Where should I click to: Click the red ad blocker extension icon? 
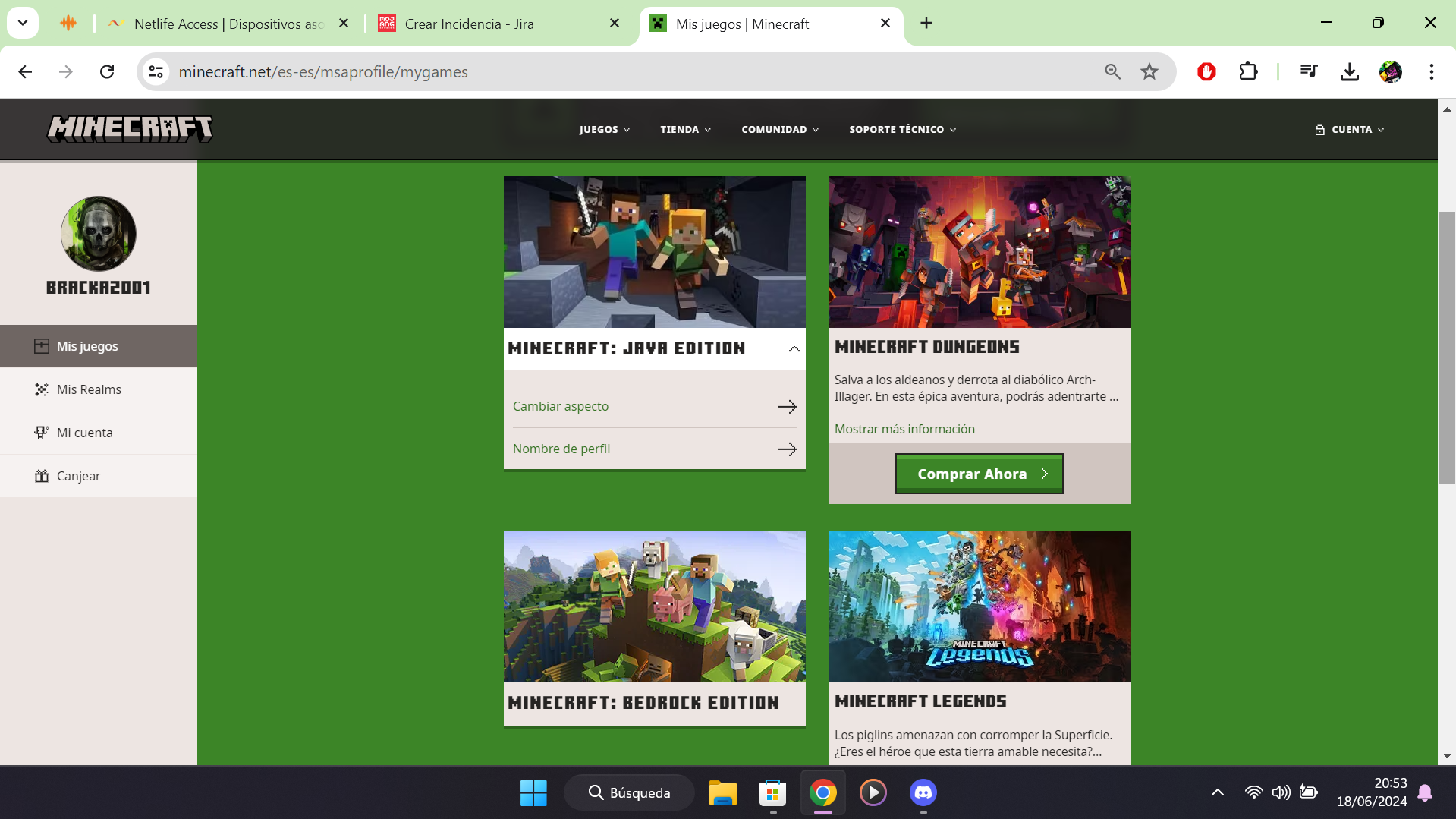point(1206,72)
